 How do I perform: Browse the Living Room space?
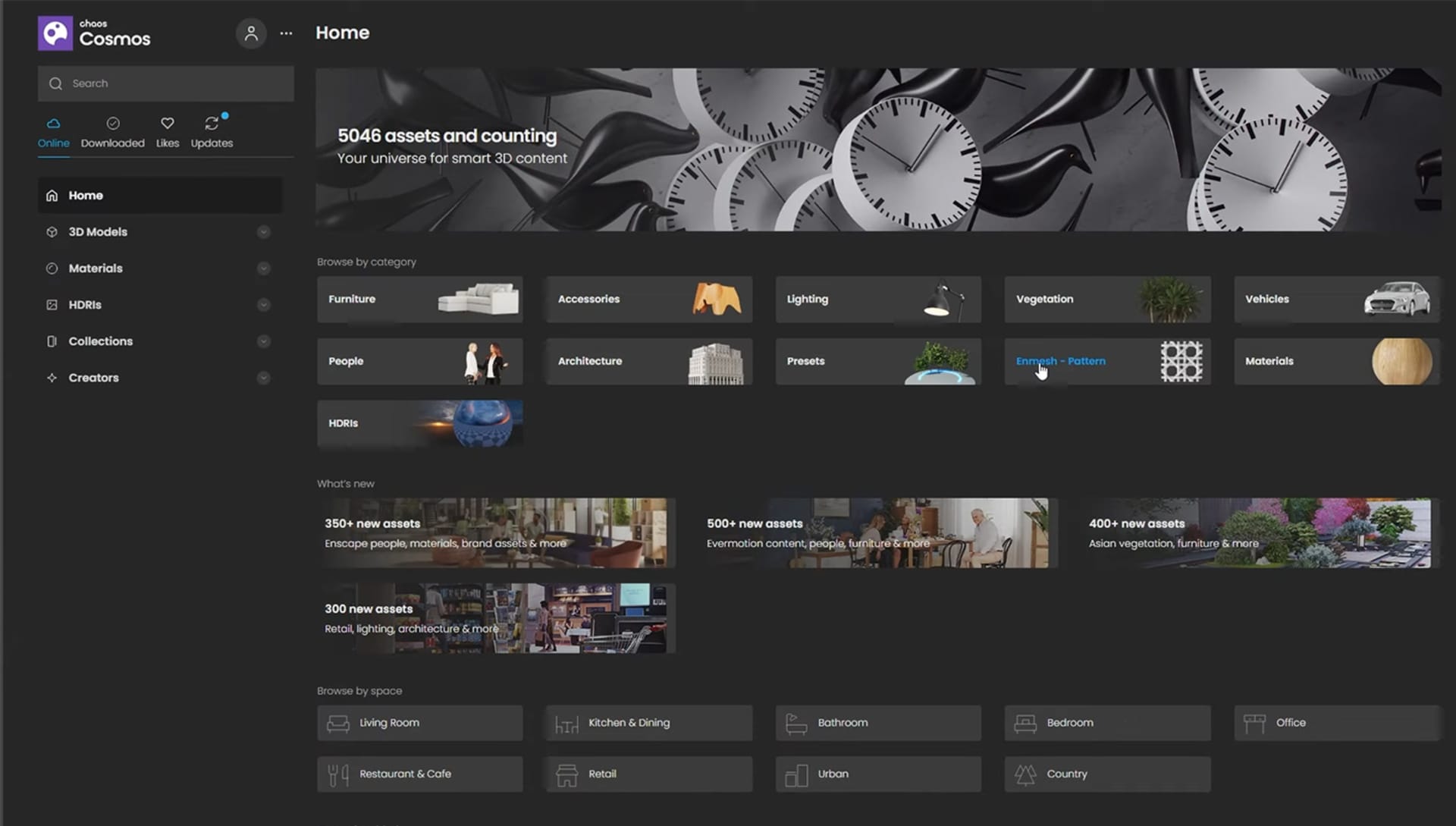point(419,724)
